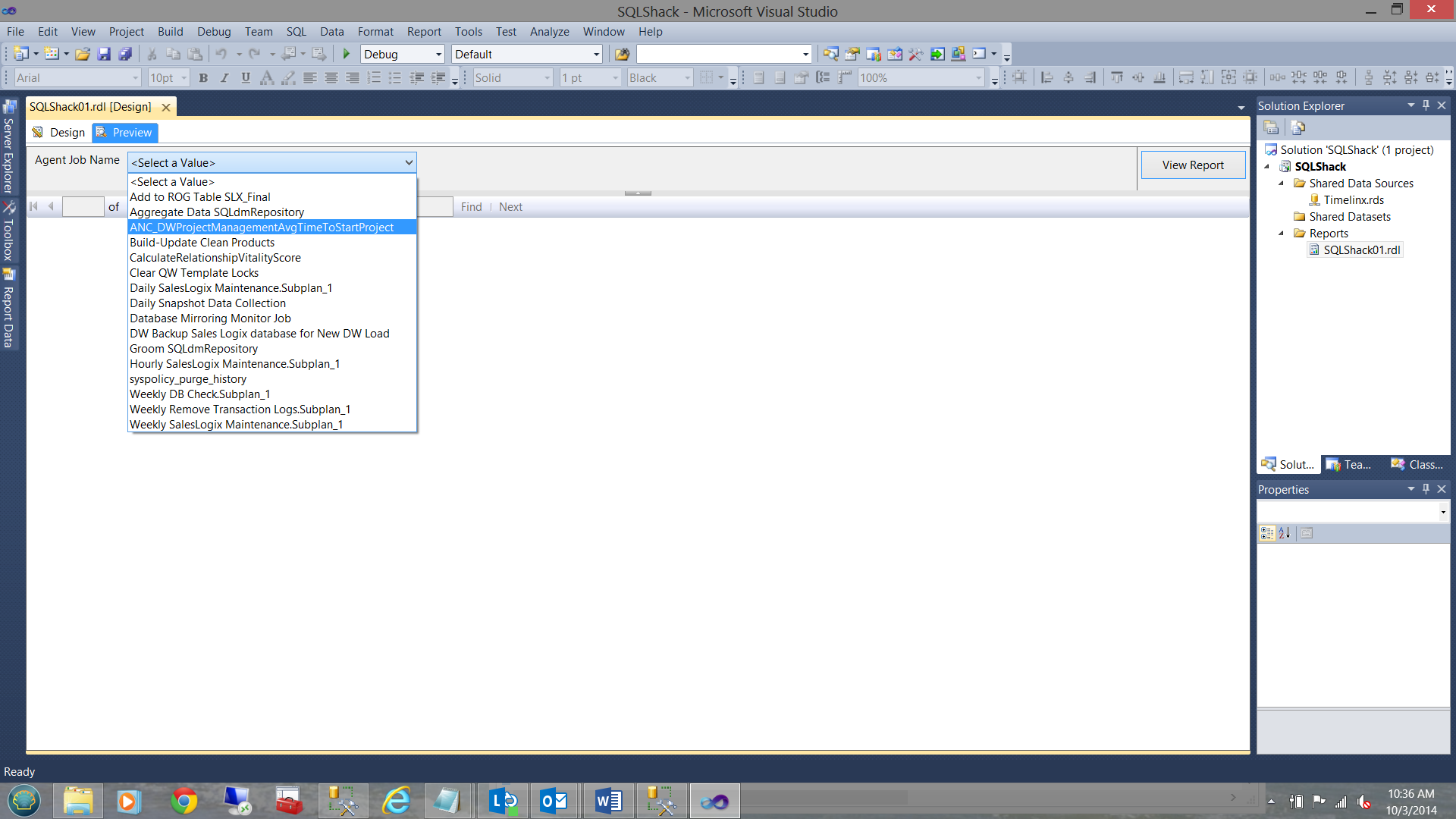
Task: Click the Save All icon
Action: pos(126,55)
